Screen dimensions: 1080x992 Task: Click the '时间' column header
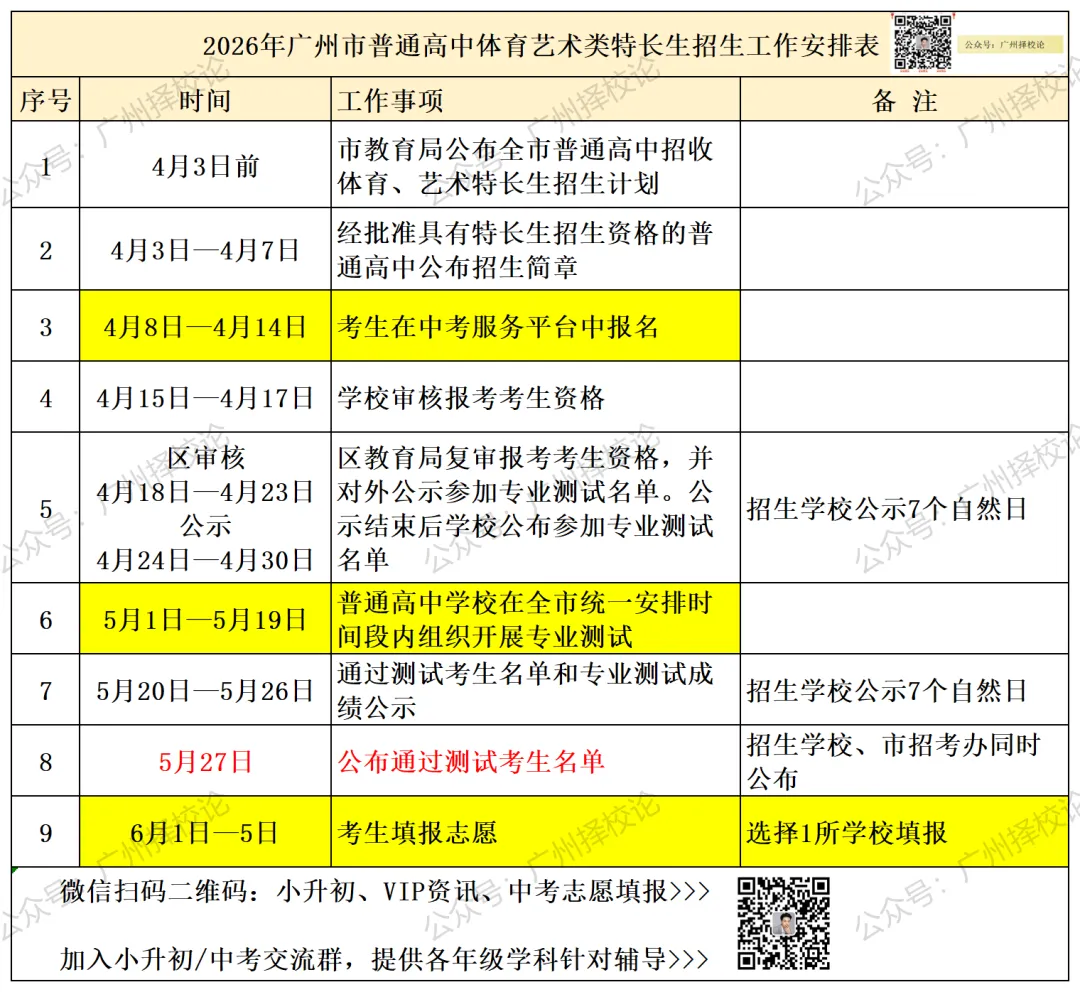click(205, 101)
